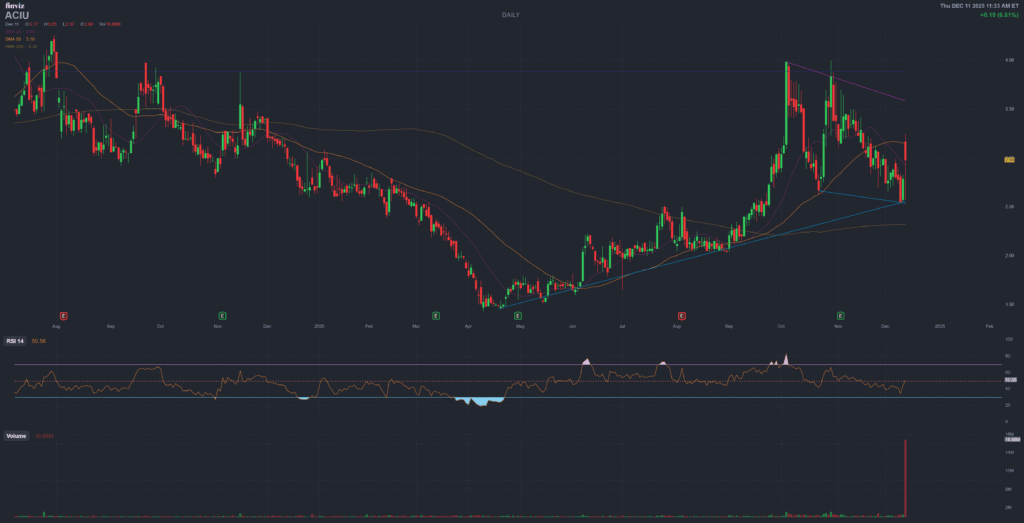The image size is (1024, 523).
Task: Click the RSI 14 indicator label
Action: pos(16,341)
